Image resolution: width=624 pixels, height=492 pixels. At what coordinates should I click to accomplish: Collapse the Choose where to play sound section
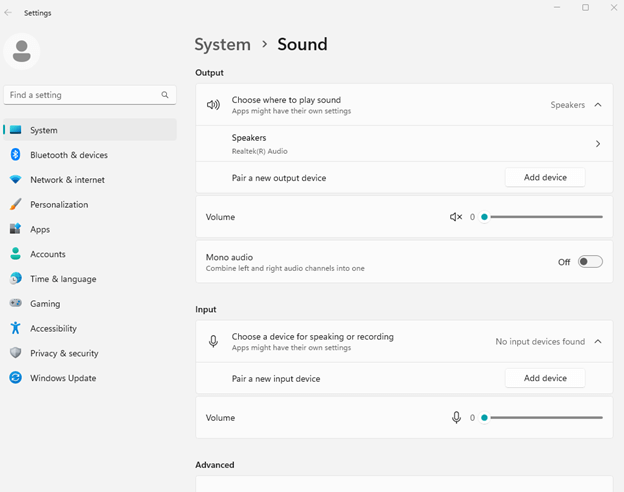coord(598,105)
